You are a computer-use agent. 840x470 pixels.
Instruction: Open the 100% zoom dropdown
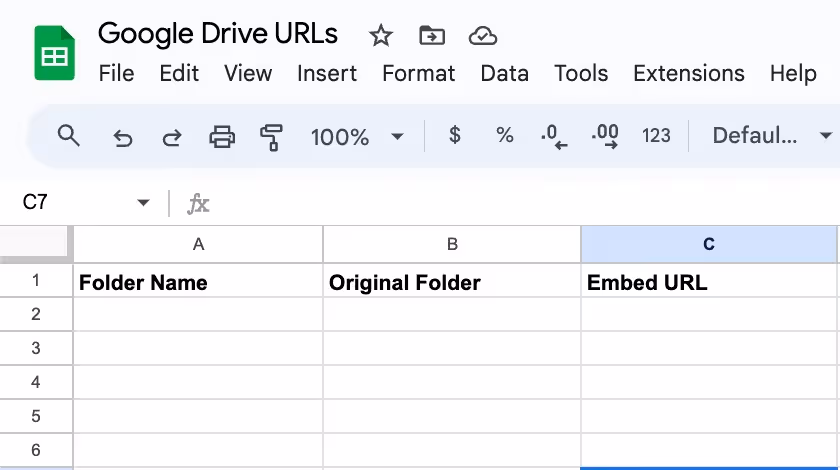pos(357,137)
